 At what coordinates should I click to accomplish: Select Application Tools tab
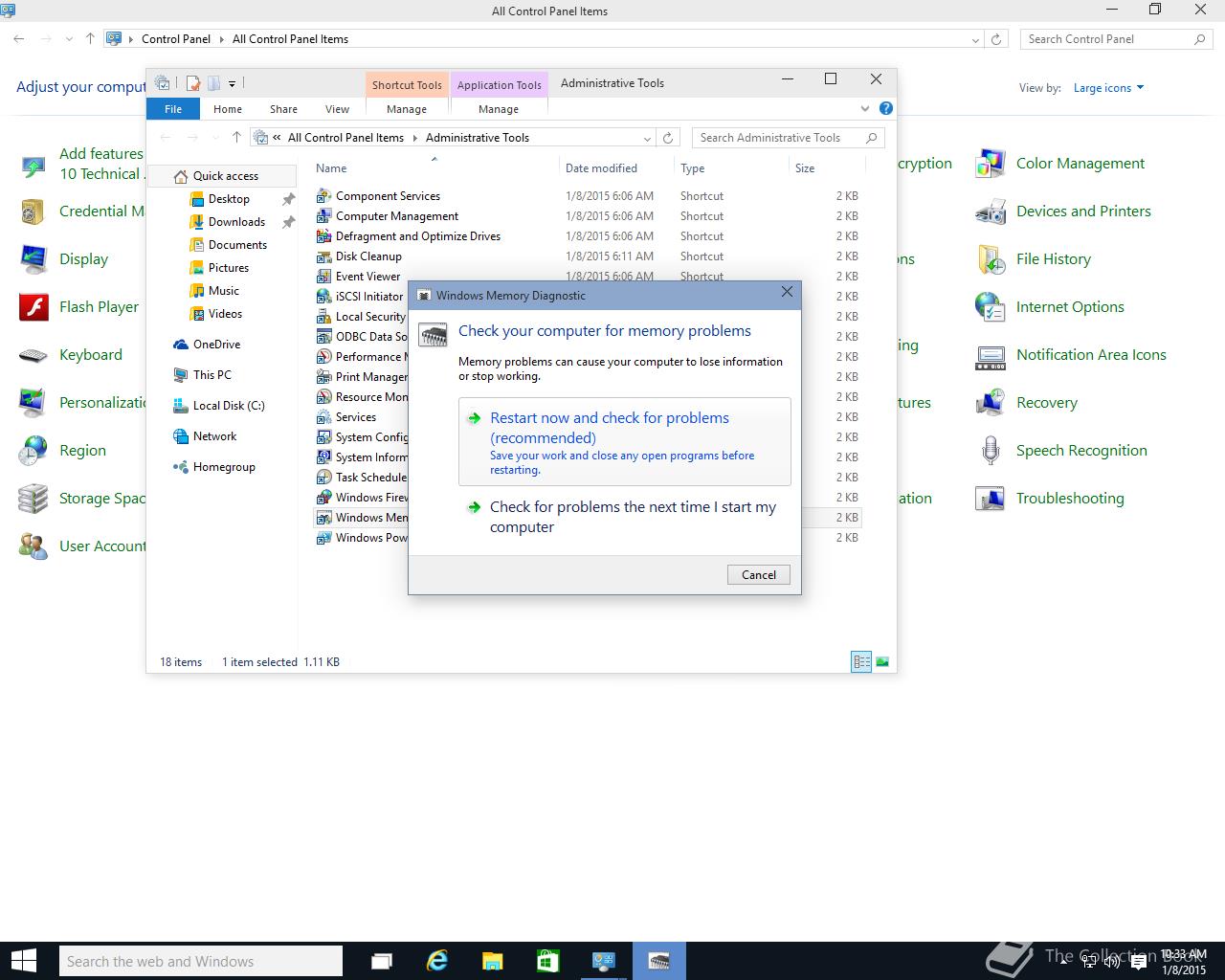pyautogui.click(x=499, y=84)
